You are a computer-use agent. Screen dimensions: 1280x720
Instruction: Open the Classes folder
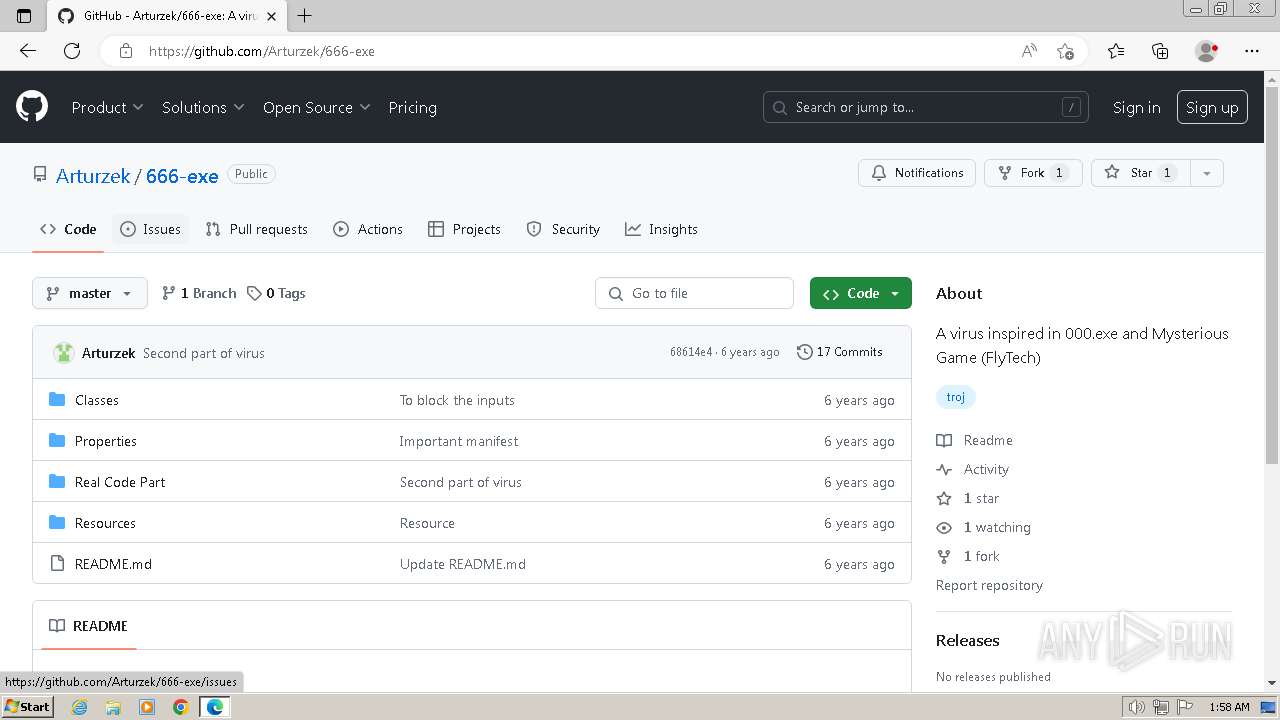tap(96, 400)
